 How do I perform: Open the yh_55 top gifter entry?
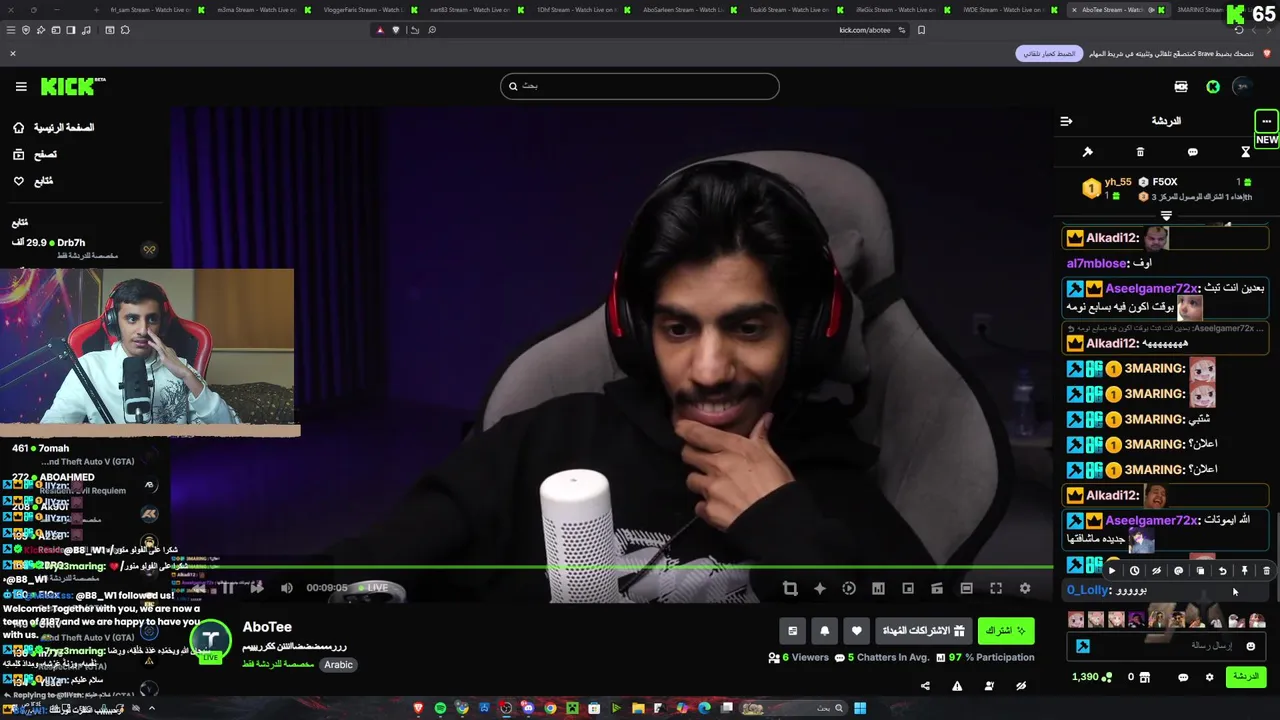pos(1107,187)
